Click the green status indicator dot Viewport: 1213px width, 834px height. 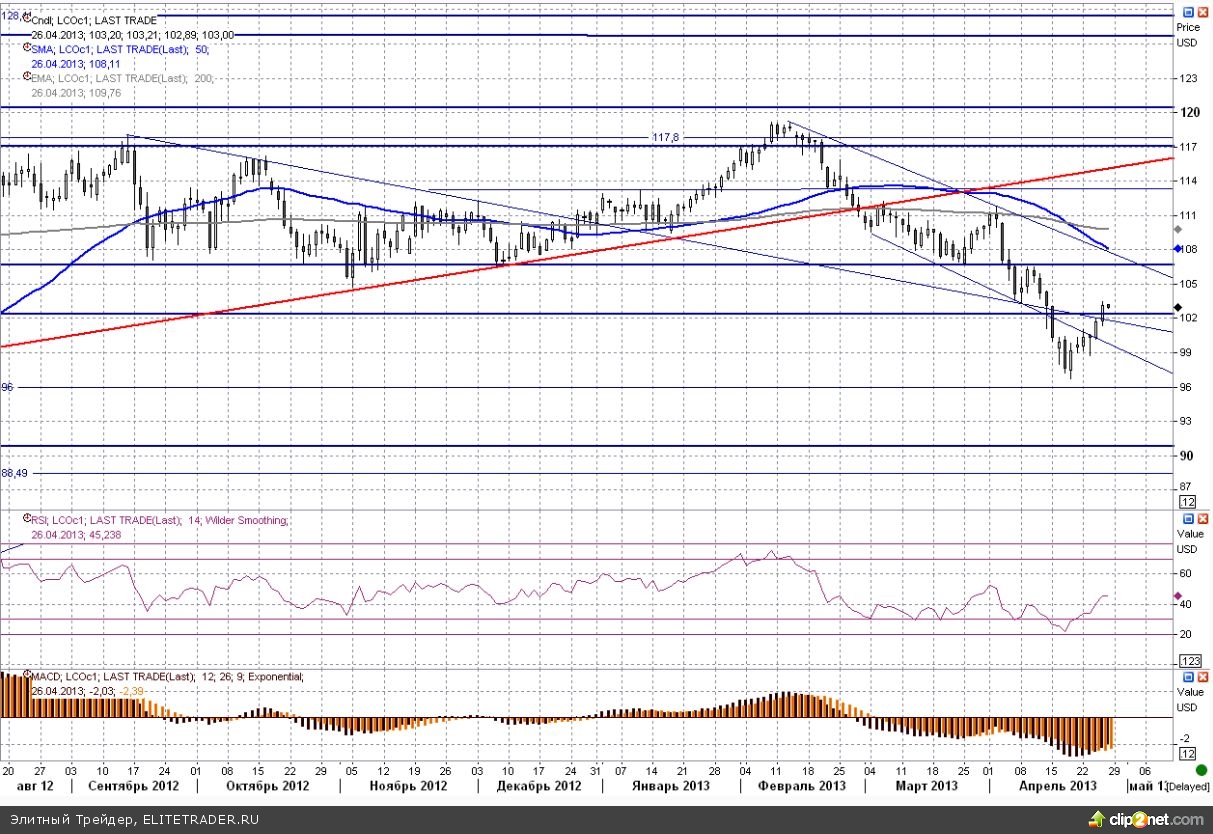1200,770
